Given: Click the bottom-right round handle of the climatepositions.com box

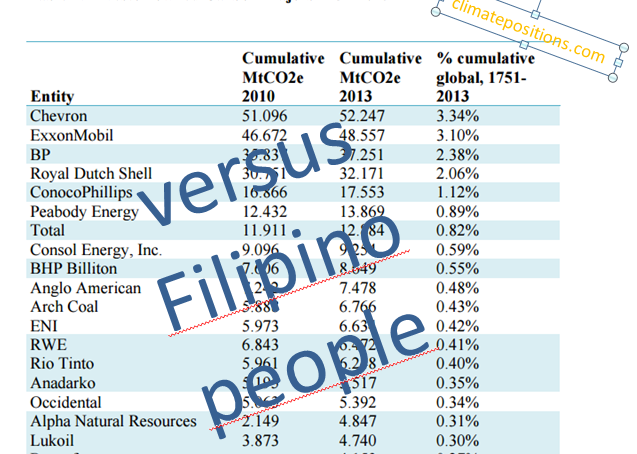Looking at the screenshot, I should click(x=613, y=77).
